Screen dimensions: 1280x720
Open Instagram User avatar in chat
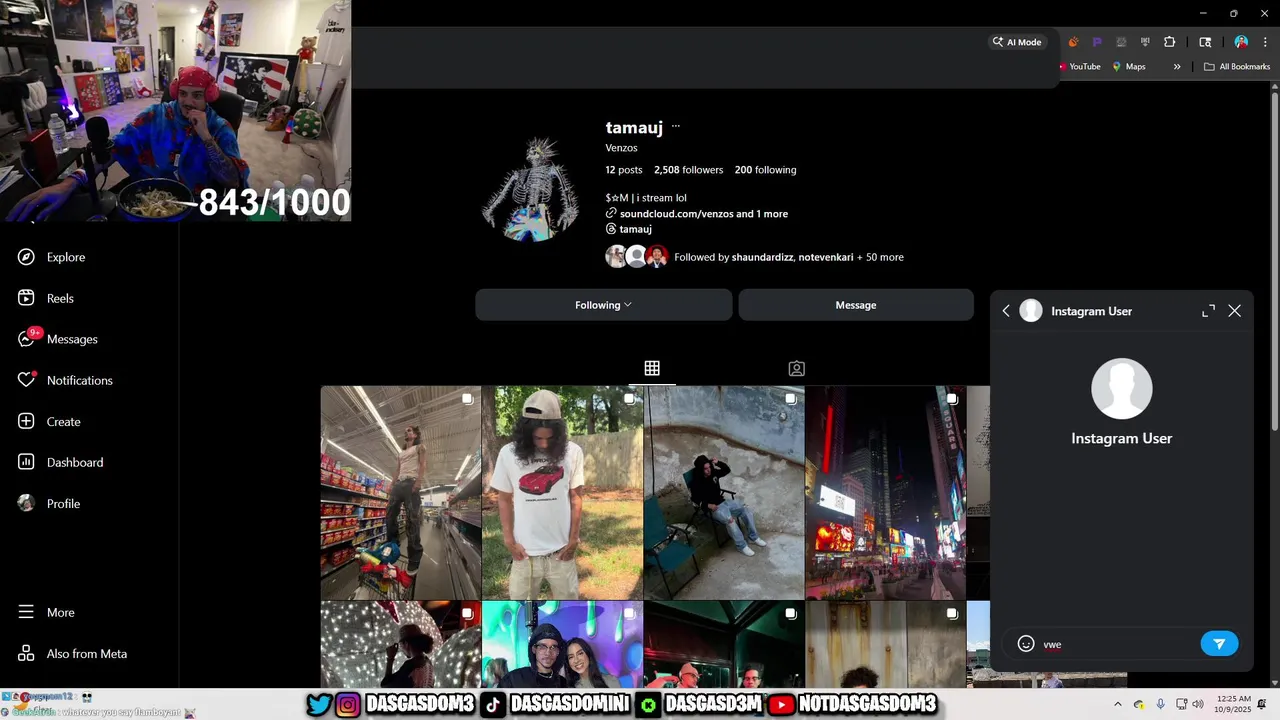(x=1121, y=389)
